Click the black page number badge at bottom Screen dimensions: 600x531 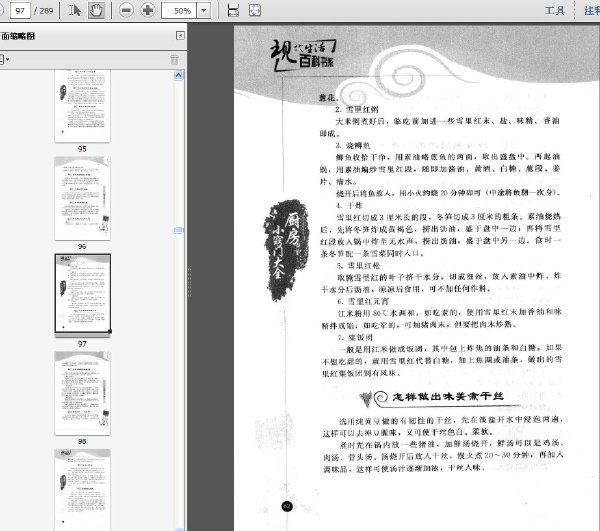pyautogui.click(x=287, y=507)
